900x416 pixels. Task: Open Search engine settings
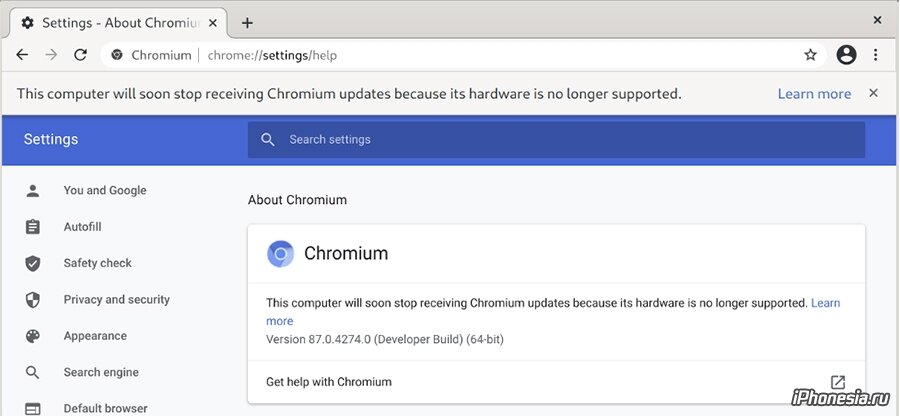pos(101,372)
